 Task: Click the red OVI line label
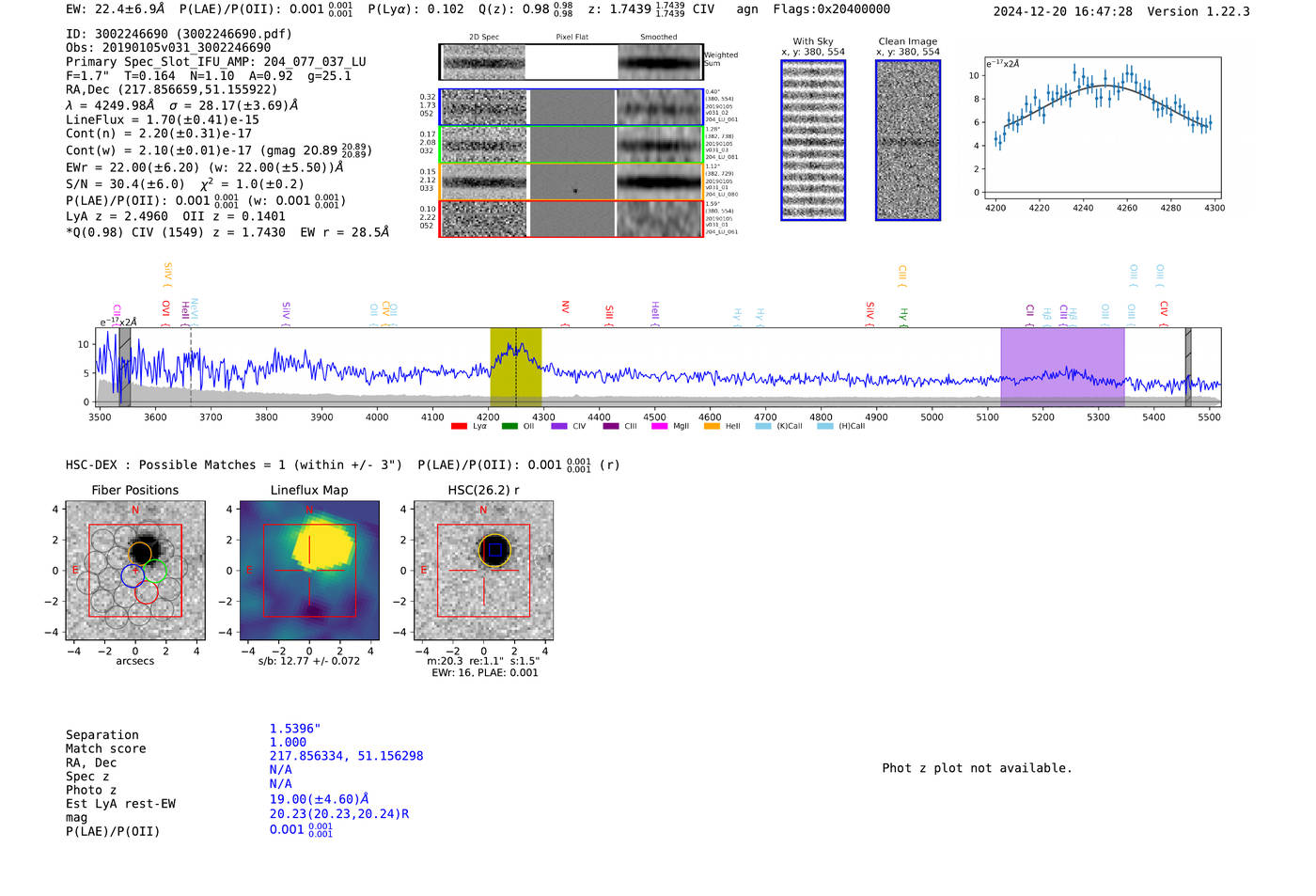coord(165,312)
